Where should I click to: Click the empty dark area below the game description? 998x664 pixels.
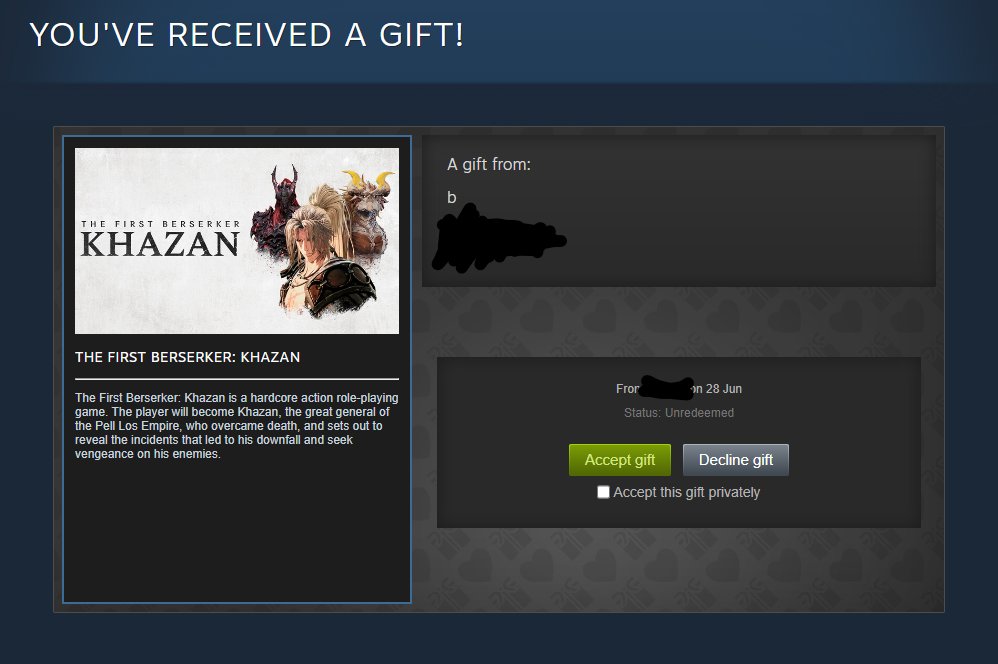(x=237, y=532)
